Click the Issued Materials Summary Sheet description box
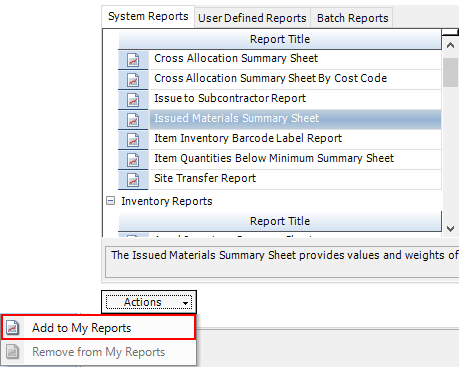Screen dimensions: 459x367 (x=282, y=262)
